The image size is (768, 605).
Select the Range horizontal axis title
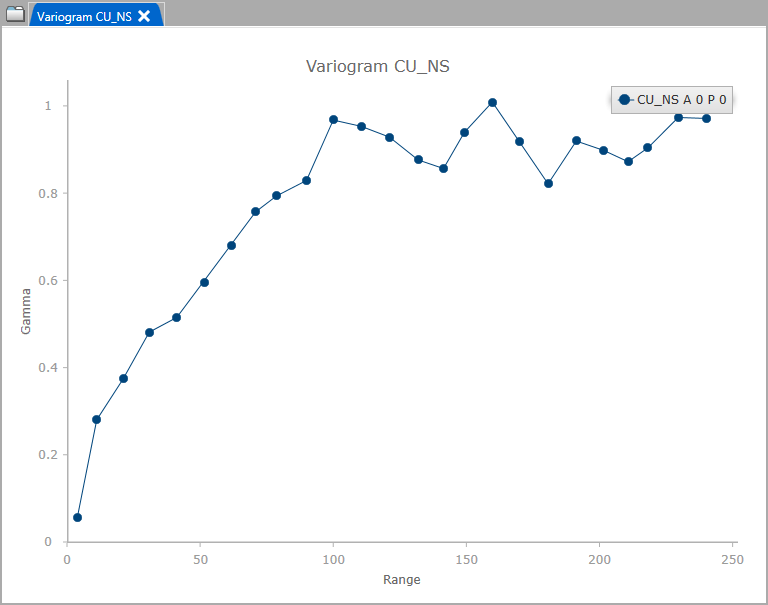pos(402,580)
